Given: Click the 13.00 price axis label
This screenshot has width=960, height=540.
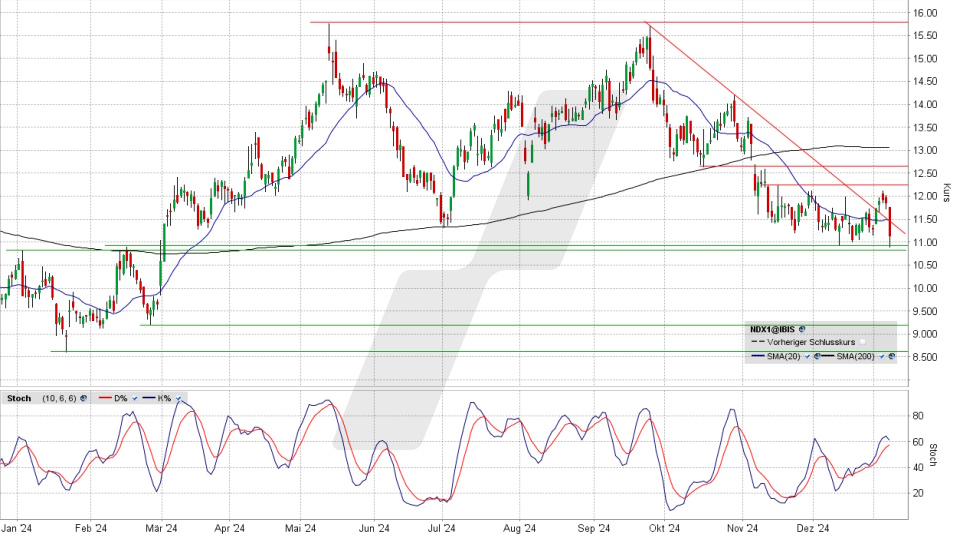Looking at the screenshot, I should 925,151.
